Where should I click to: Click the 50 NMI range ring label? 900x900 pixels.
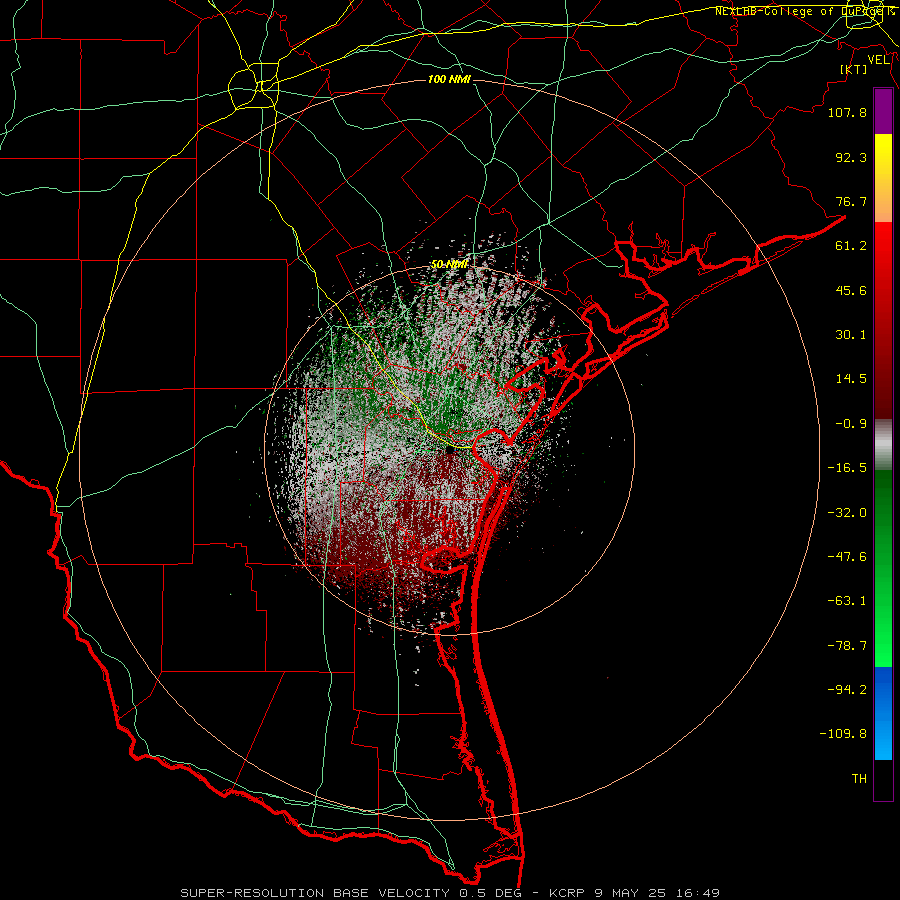click(449, 265)
